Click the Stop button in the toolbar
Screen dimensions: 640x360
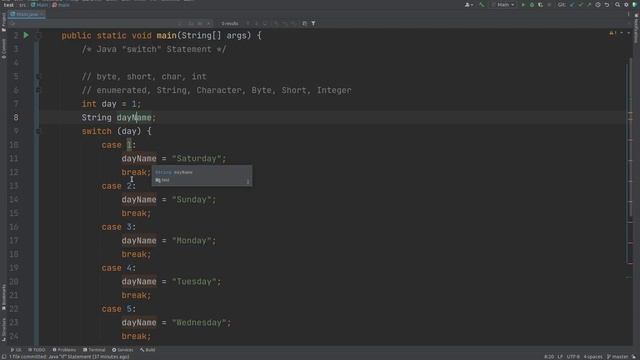tap(549, 5)
